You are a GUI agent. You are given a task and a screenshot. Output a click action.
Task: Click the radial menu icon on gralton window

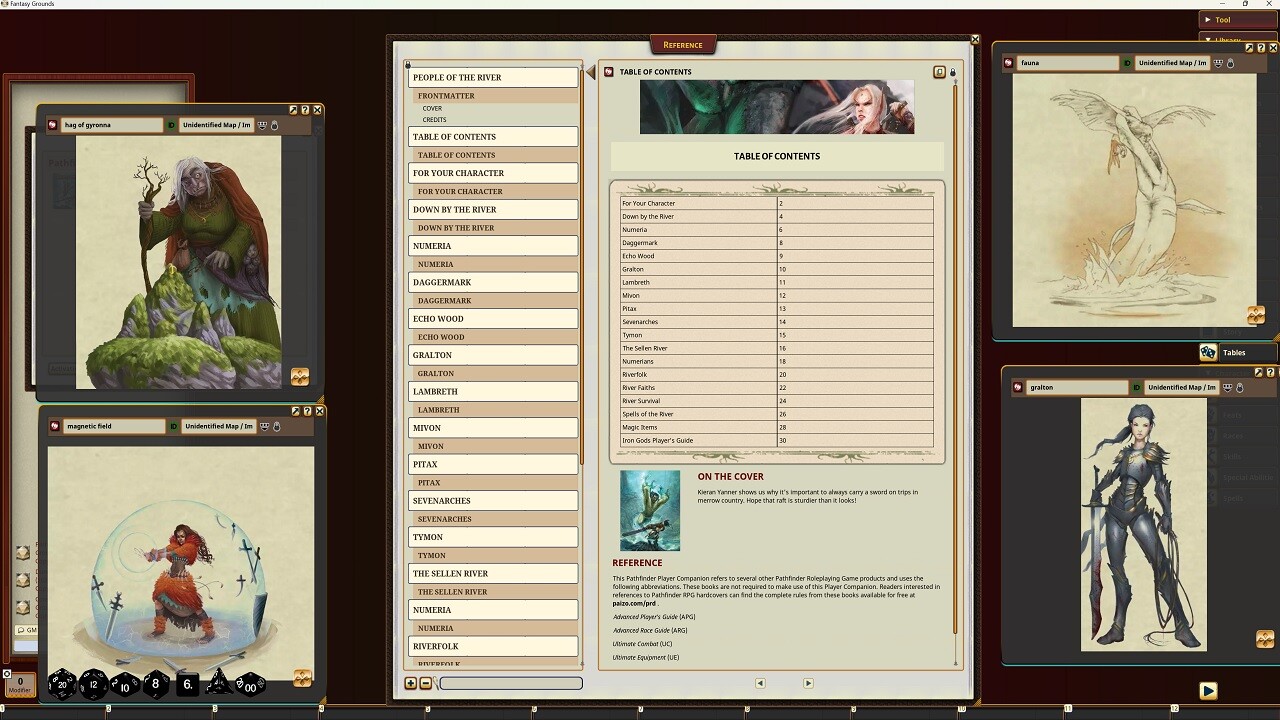[1266, 640]
